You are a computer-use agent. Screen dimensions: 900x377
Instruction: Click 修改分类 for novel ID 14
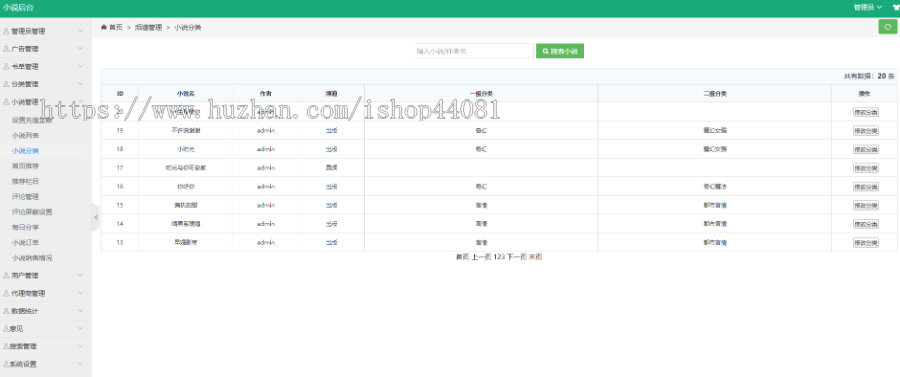pos(866,224)
